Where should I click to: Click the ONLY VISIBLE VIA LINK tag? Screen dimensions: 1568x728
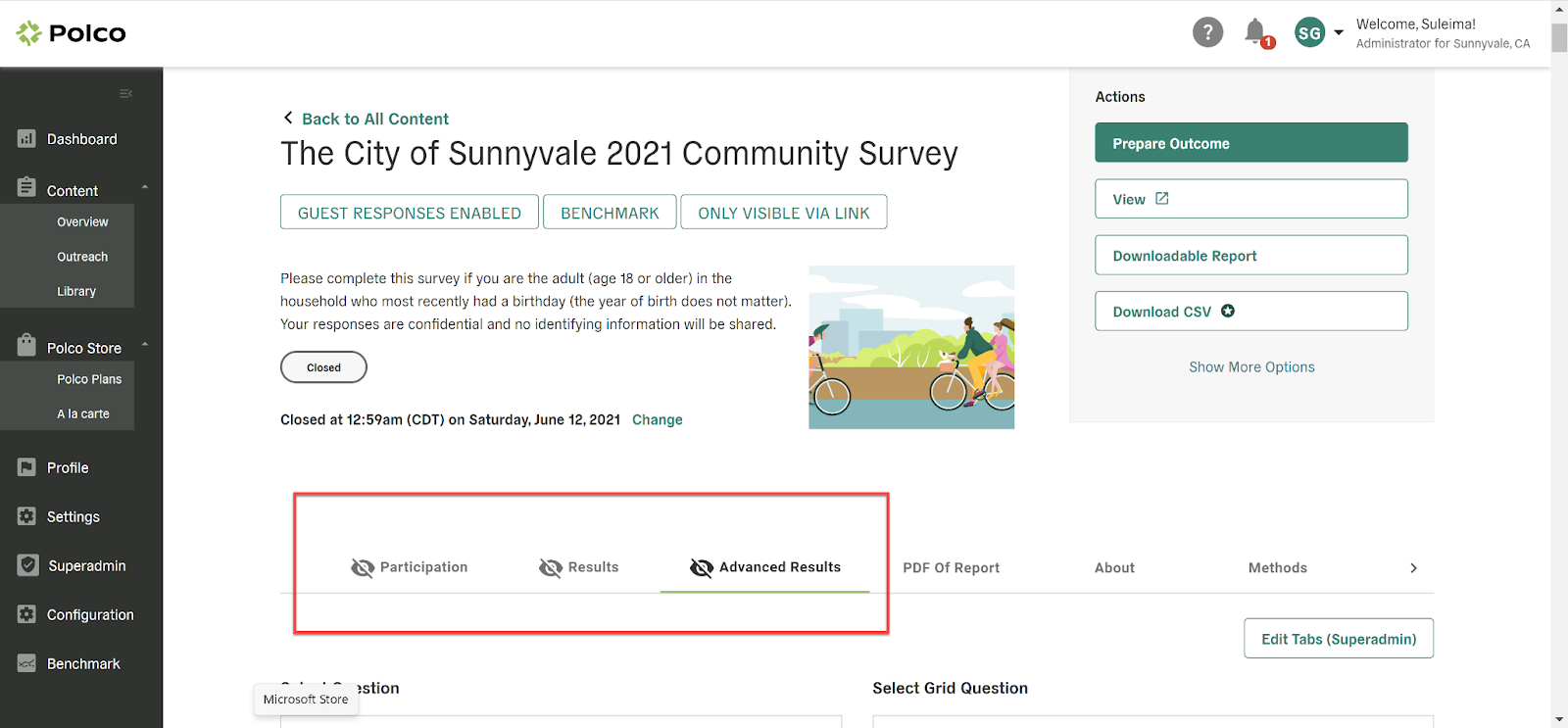784,213
